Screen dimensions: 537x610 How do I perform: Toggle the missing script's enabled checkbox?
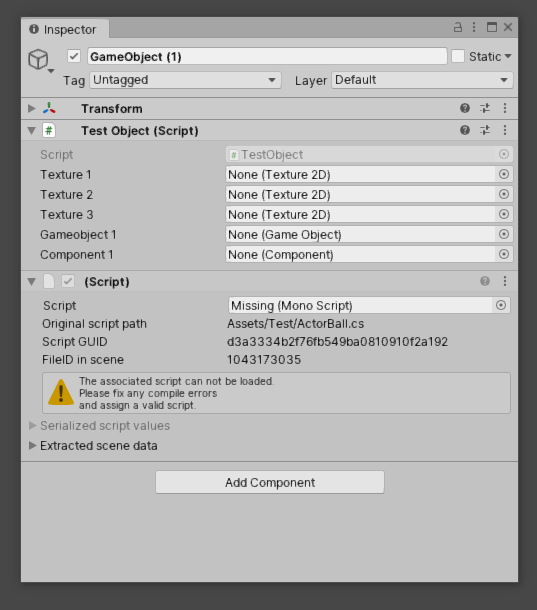coord(68,281)
